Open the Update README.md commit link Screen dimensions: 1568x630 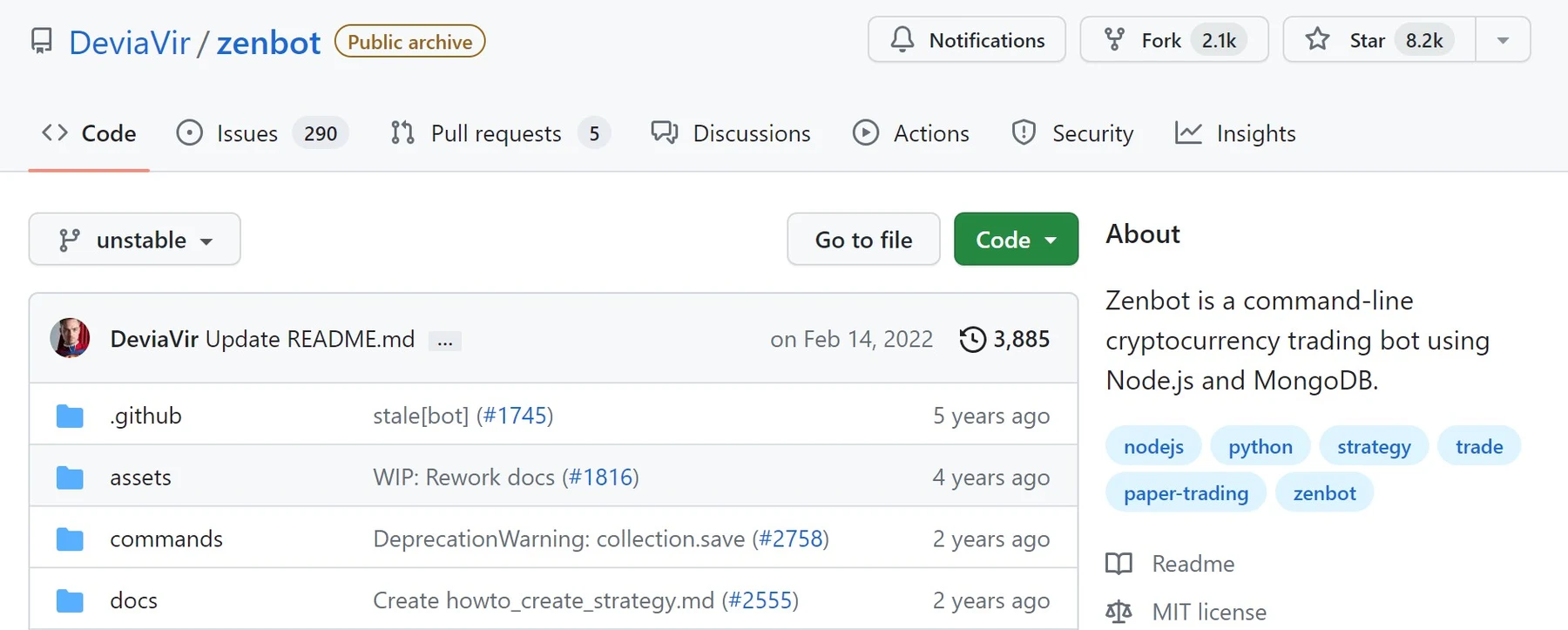[x=310, y=339]
